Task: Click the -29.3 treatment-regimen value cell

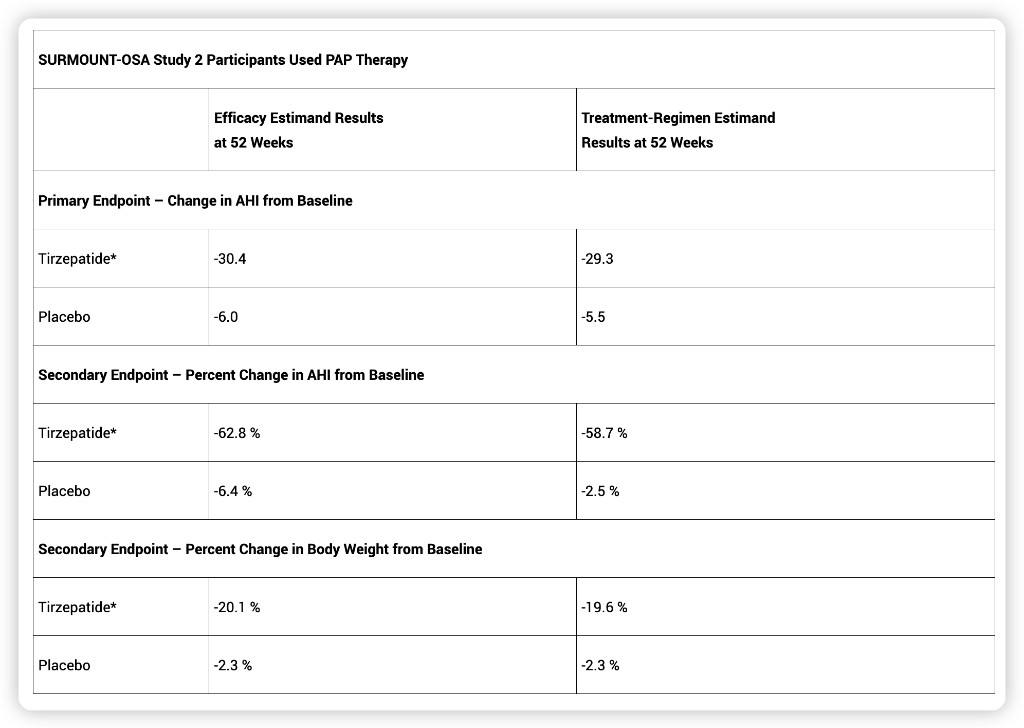Action: [x=597, y=259]
